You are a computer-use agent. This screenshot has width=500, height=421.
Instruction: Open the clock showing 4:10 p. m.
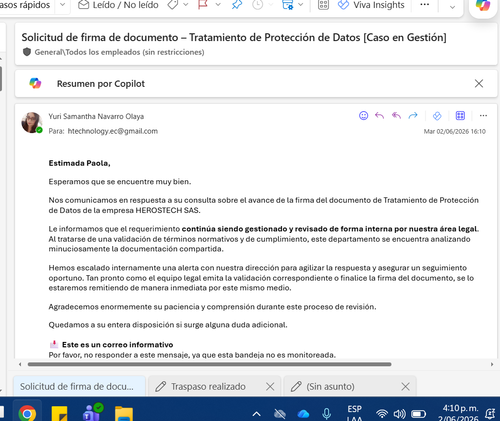pyautogui.click(x=458, y=413)
